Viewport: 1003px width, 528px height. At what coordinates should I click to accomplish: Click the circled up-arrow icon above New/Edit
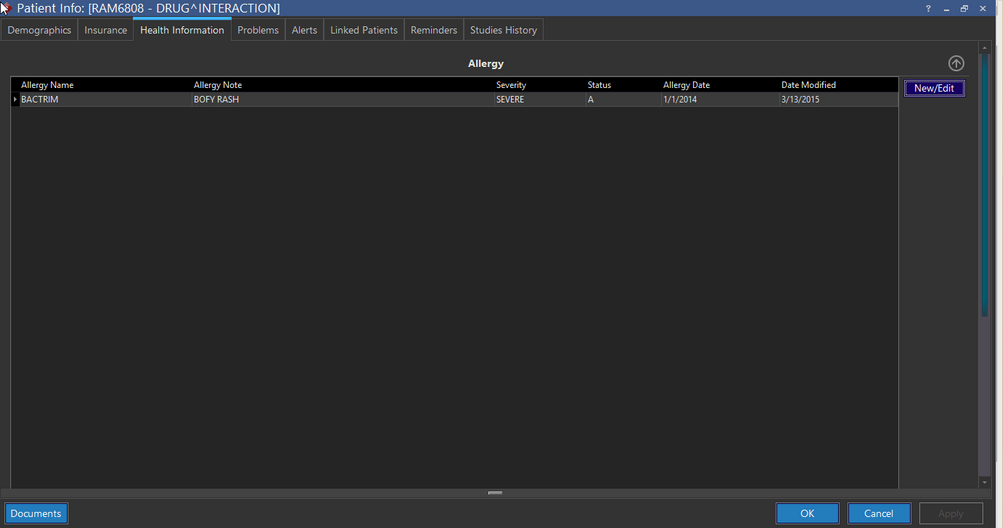point(956,63)
